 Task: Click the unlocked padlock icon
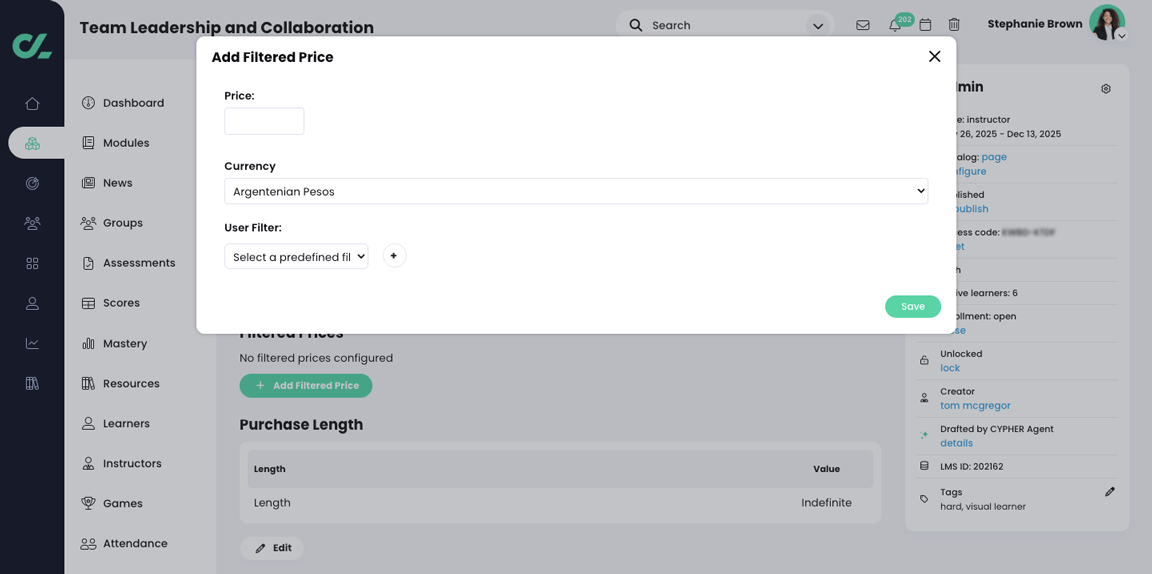pos(924,361)
